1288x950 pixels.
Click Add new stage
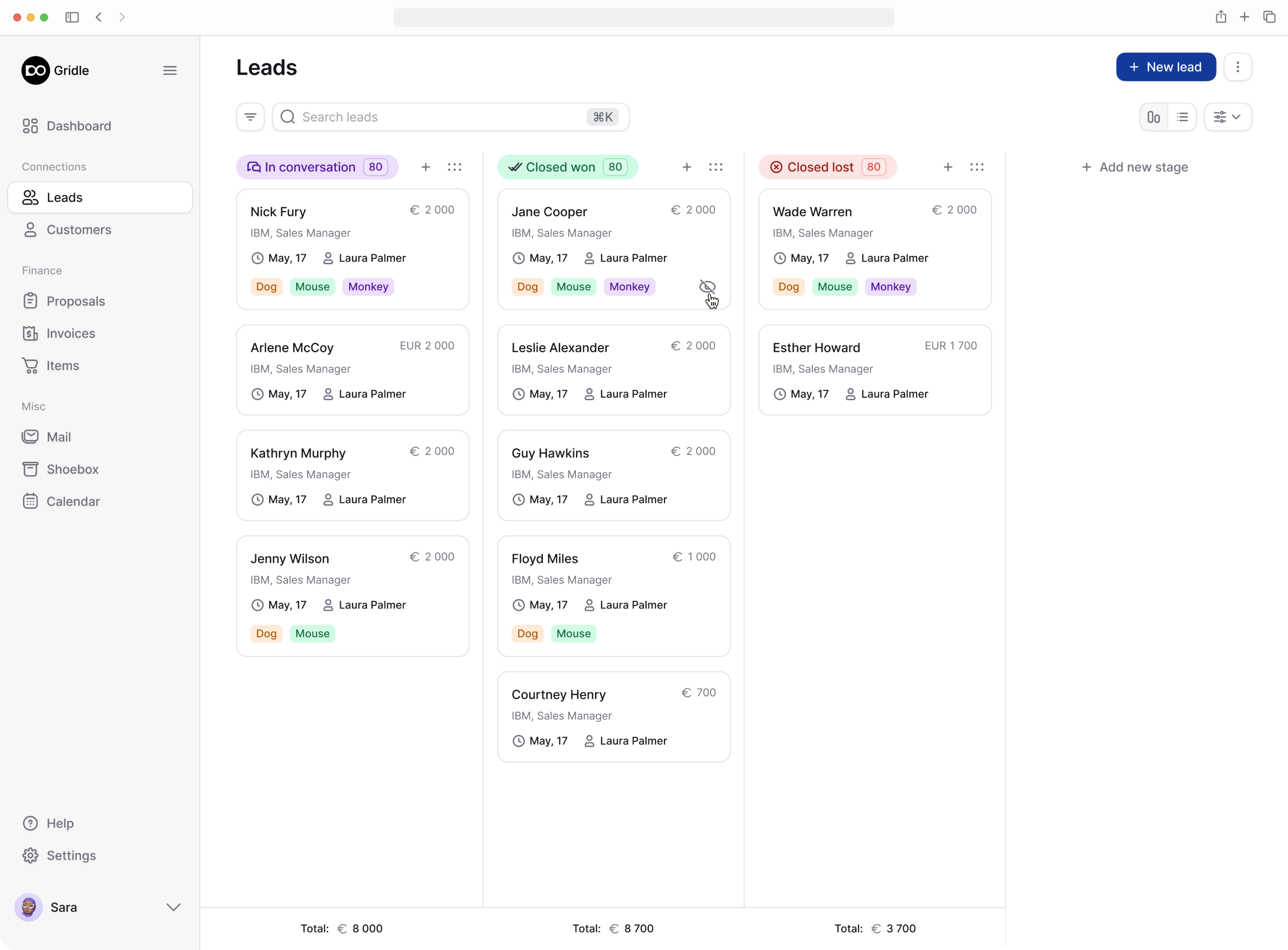point(1135,167)
